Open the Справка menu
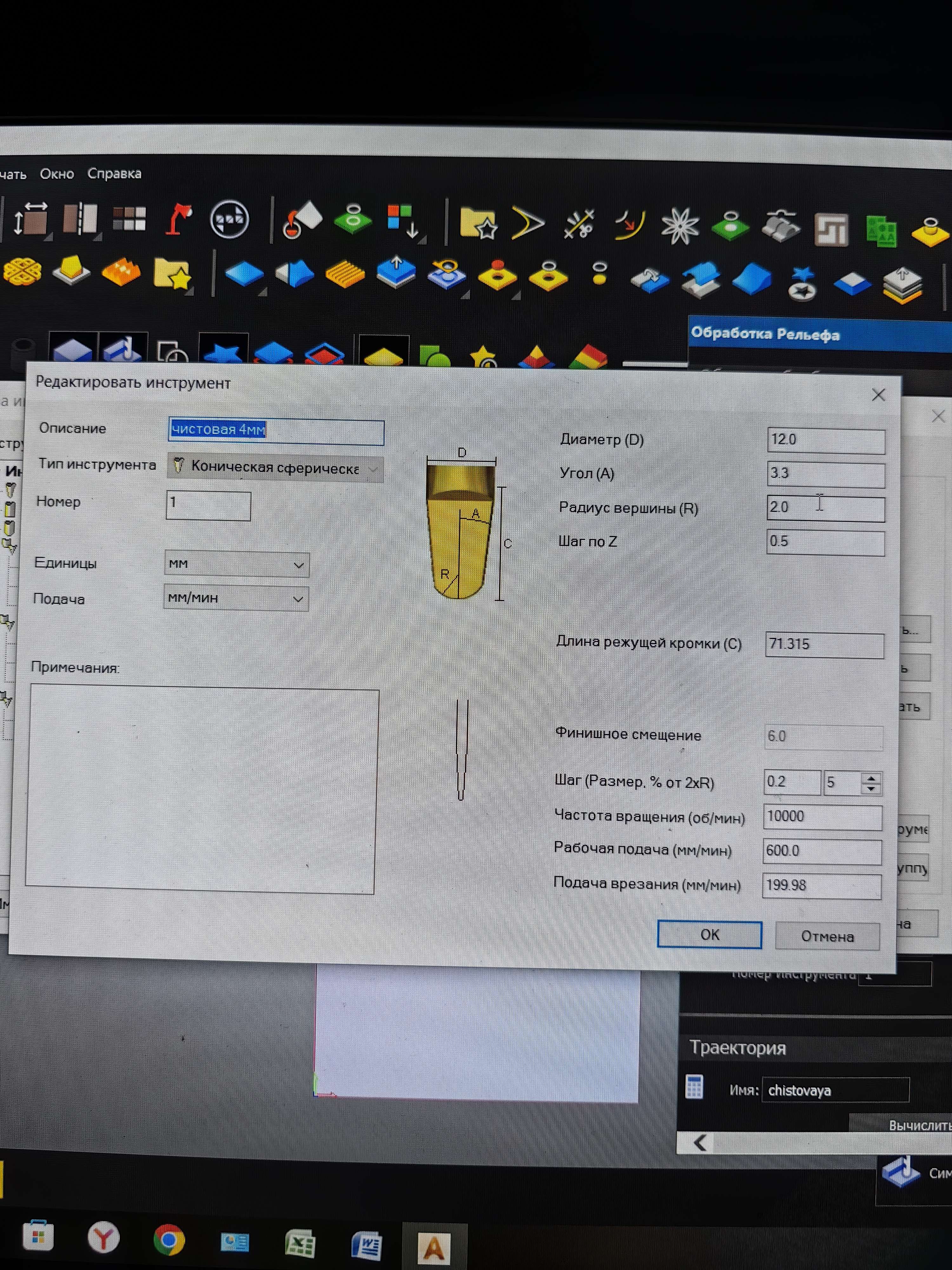 (x=114, y=173)
